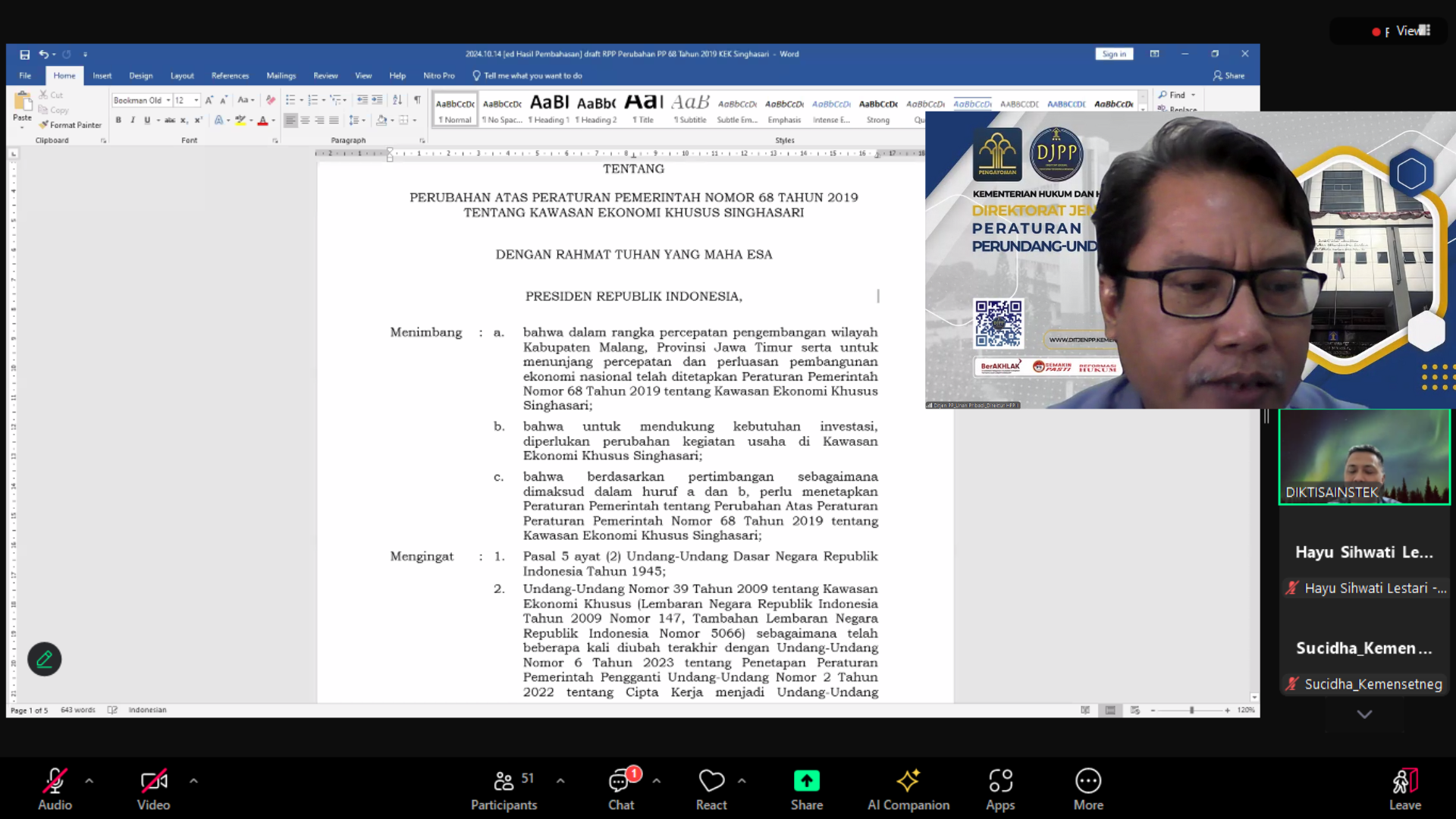This screenshot has width=1456, height=819.
Task: Click the Sort A-Z icon
Action: coord(397,100)
